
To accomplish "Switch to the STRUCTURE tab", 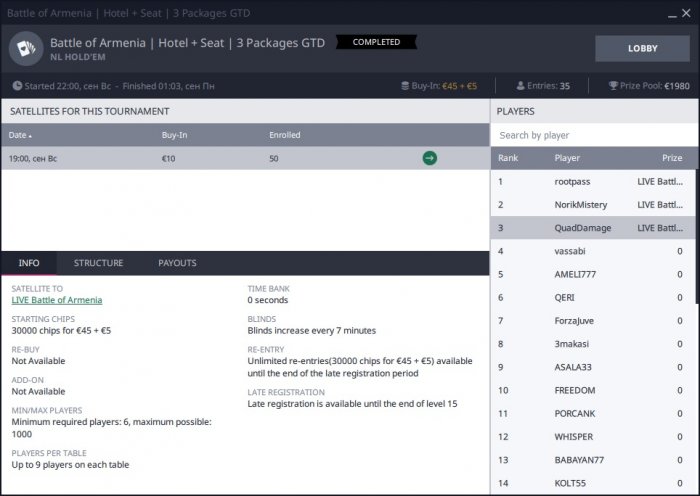I will (x=98, y=263).
